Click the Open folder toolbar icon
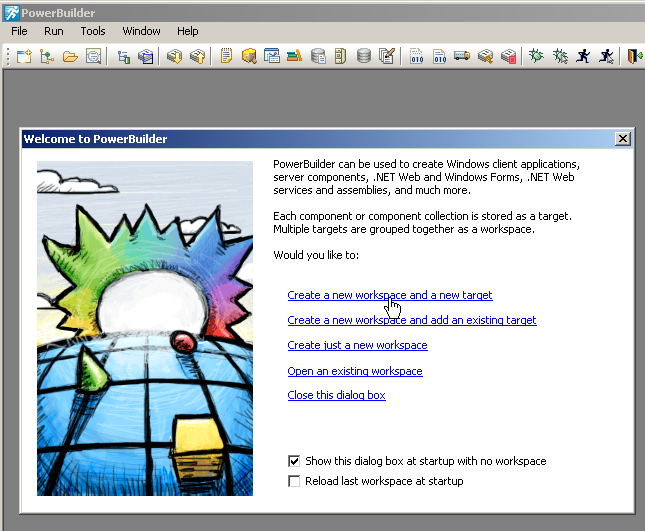 click(70, 56)
